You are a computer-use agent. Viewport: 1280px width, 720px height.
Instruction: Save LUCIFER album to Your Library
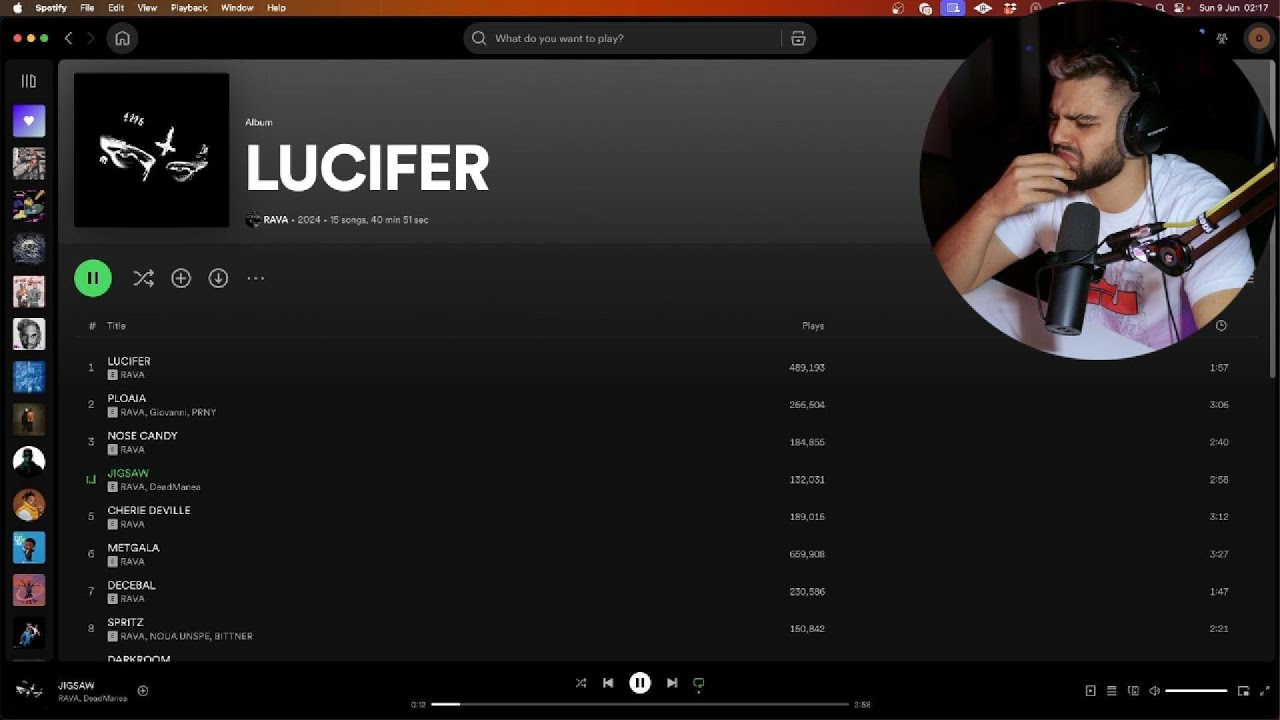click(181, 278)
